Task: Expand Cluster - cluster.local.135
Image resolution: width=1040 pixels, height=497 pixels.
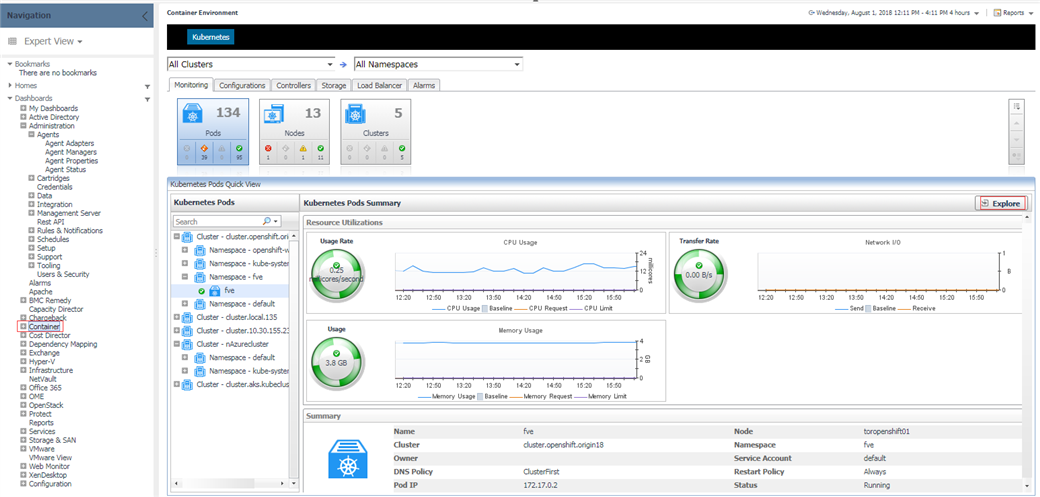Action: click(x=176, y=317)
